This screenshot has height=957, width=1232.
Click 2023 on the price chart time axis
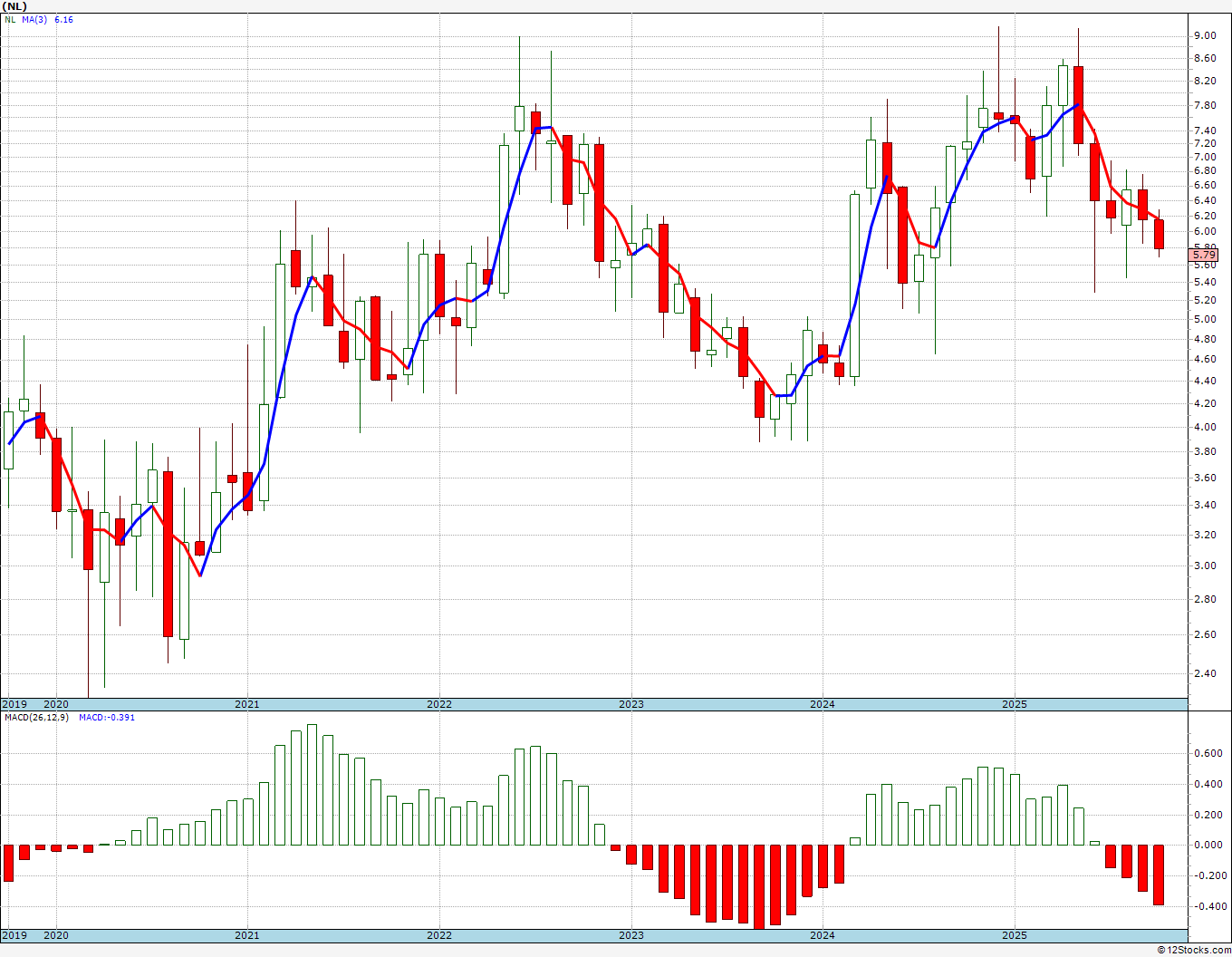tap(631, 704)
